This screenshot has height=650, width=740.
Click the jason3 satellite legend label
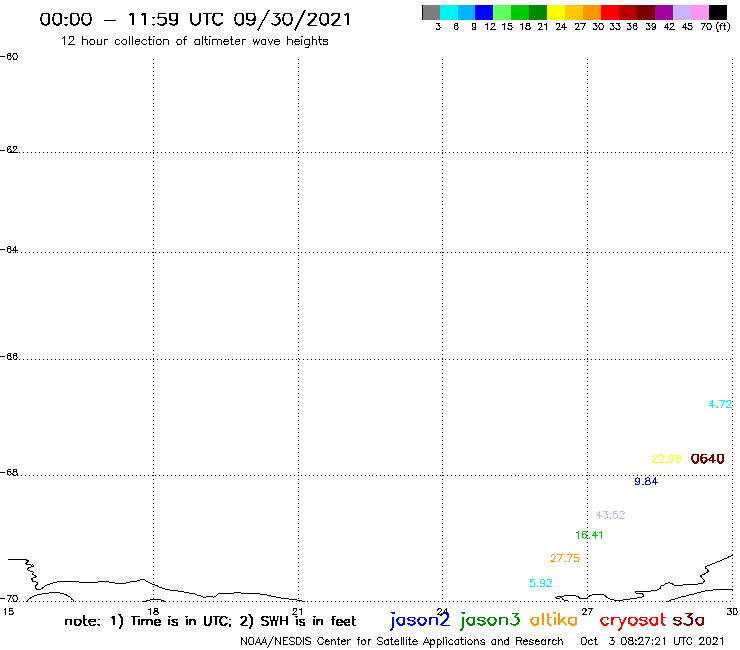(490, 620)
